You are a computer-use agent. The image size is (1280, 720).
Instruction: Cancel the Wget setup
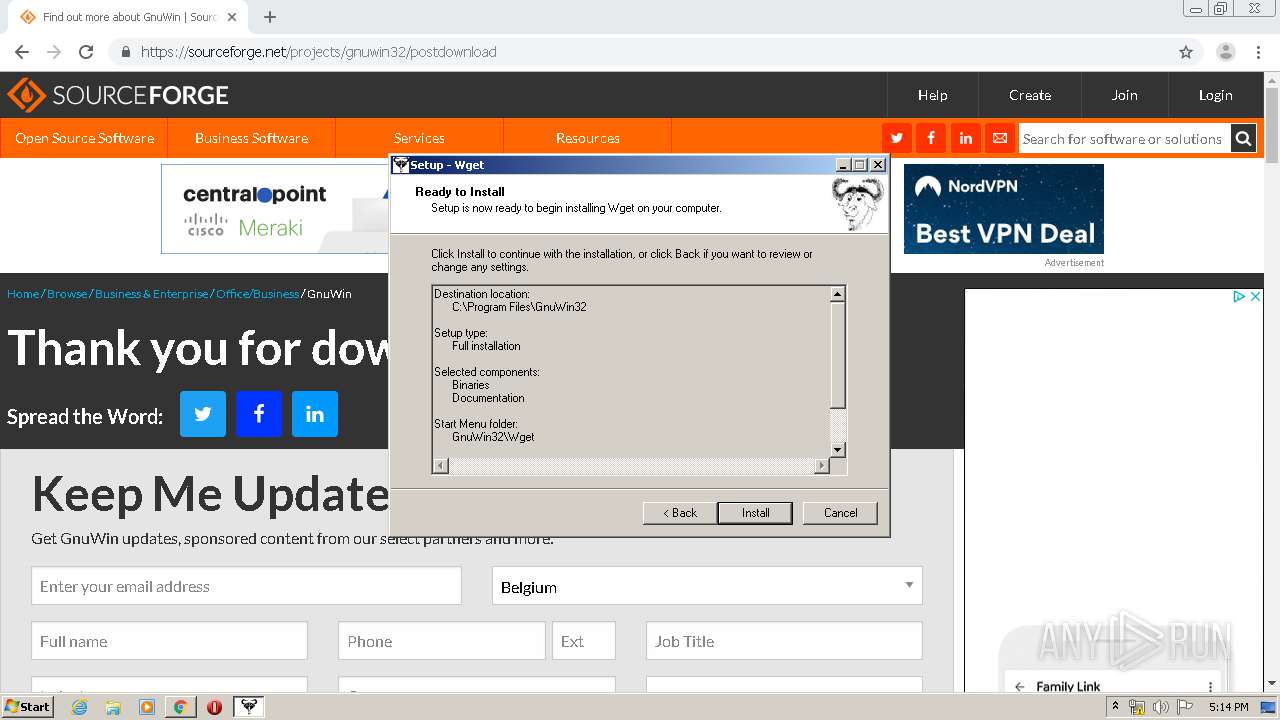tap(840, 513)
